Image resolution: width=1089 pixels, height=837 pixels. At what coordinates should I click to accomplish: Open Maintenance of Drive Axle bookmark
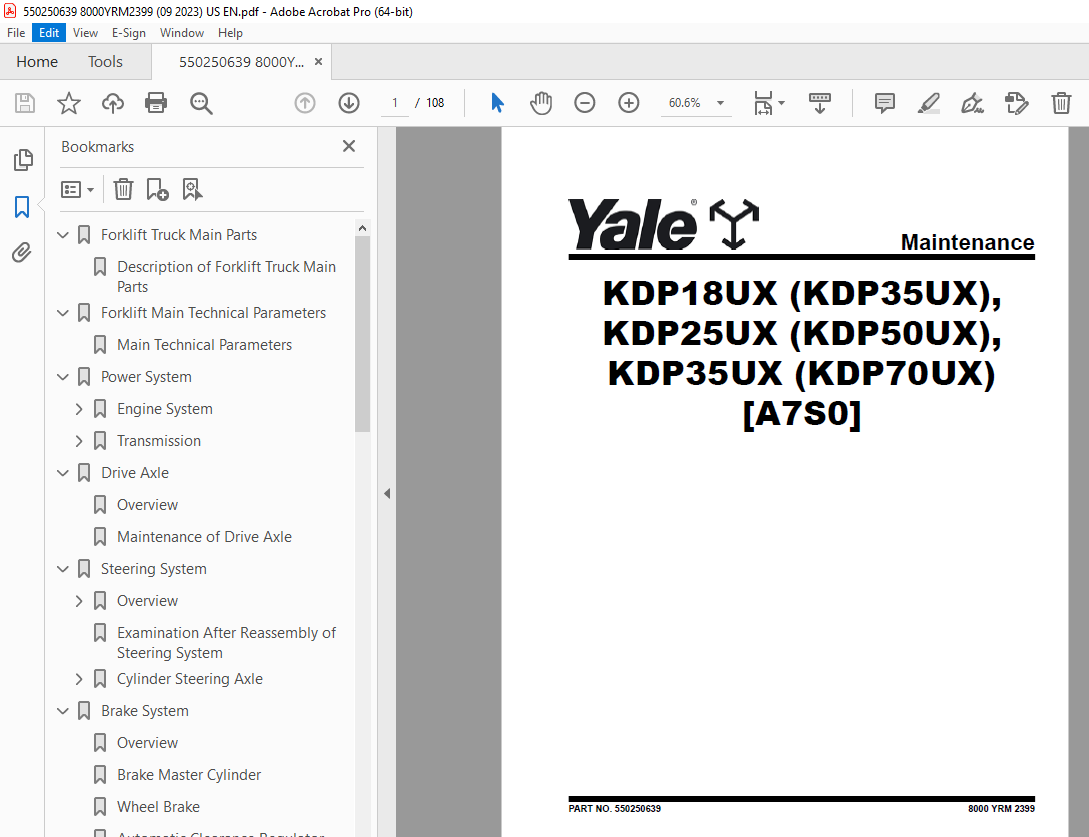point(204,536)
